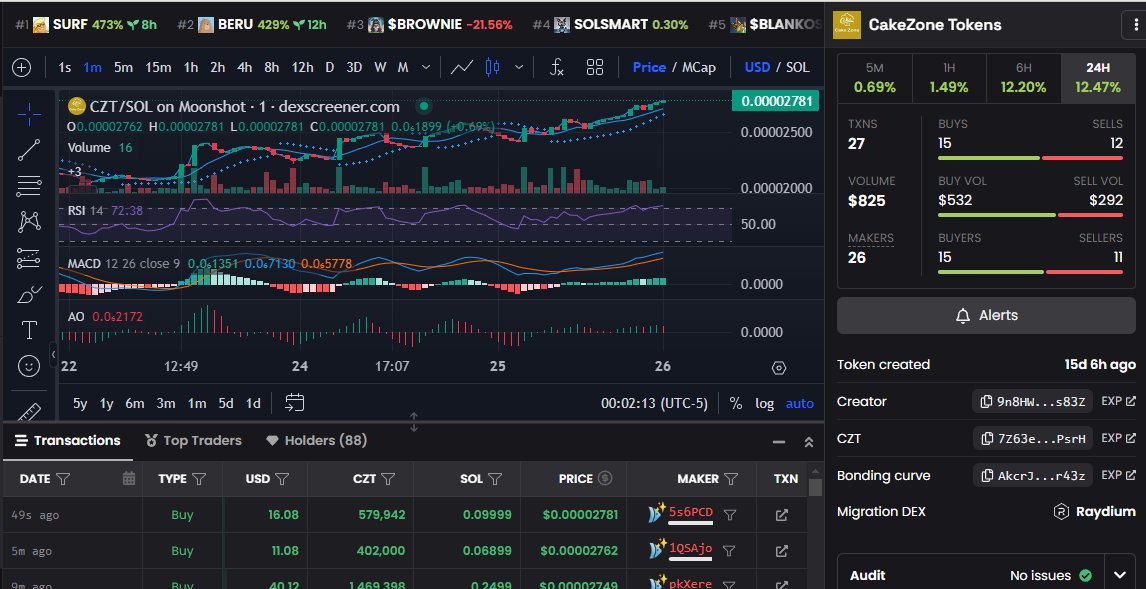The height and width of the screenshot is (589, 1146).
Task: Open the emoji icons tool
Action: 29,366
